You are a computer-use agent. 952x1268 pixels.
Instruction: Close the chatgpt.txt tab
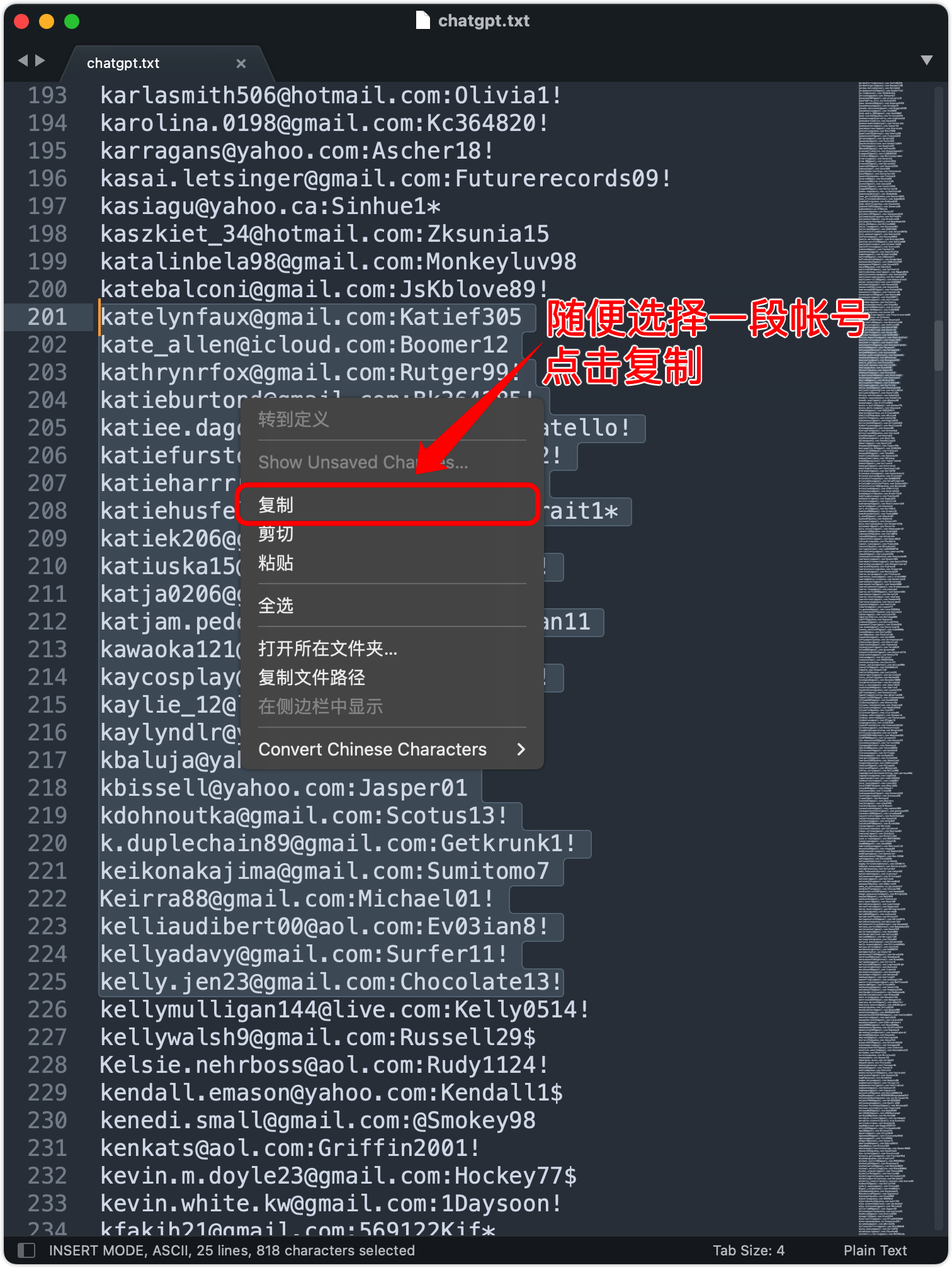[x=241, y=64]
